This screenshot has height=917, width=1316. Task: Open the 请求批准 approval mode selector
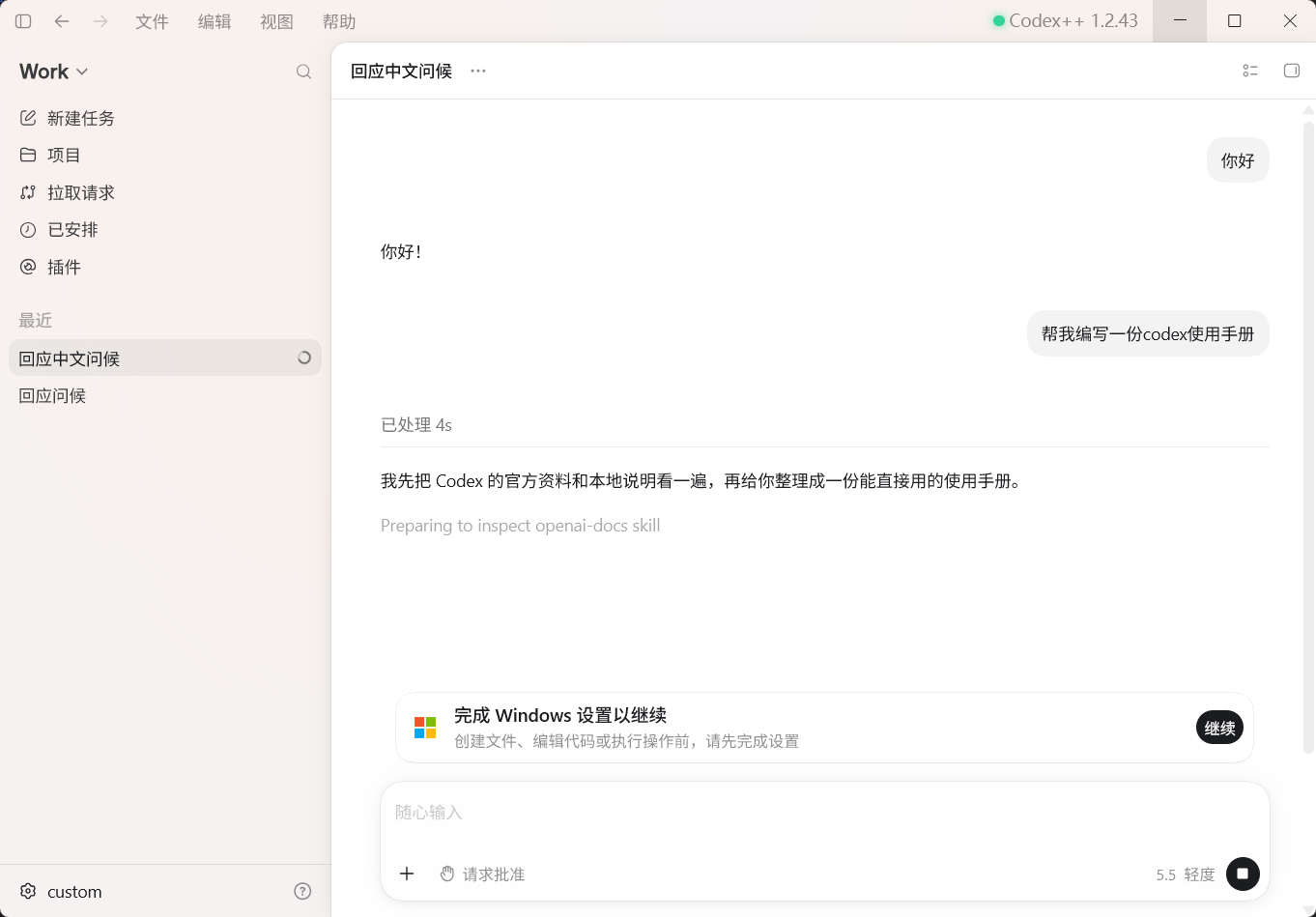[x=482, y=874]
